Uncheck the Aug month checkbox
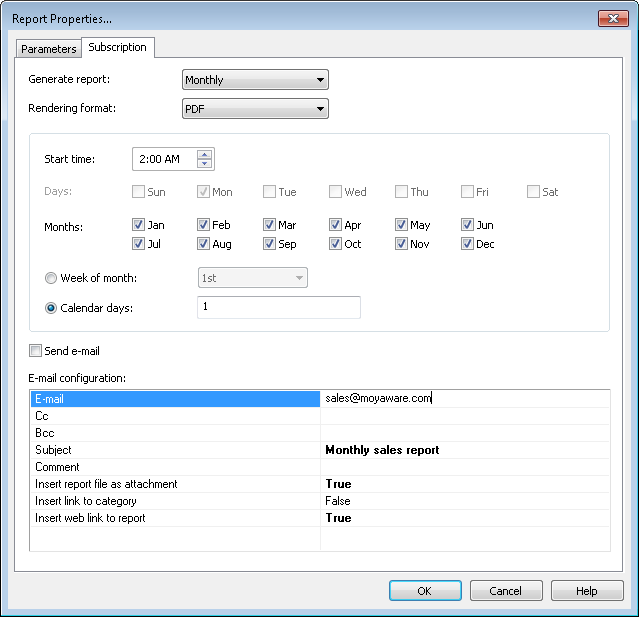The image size is (639, 617). [x=204, y=244]
